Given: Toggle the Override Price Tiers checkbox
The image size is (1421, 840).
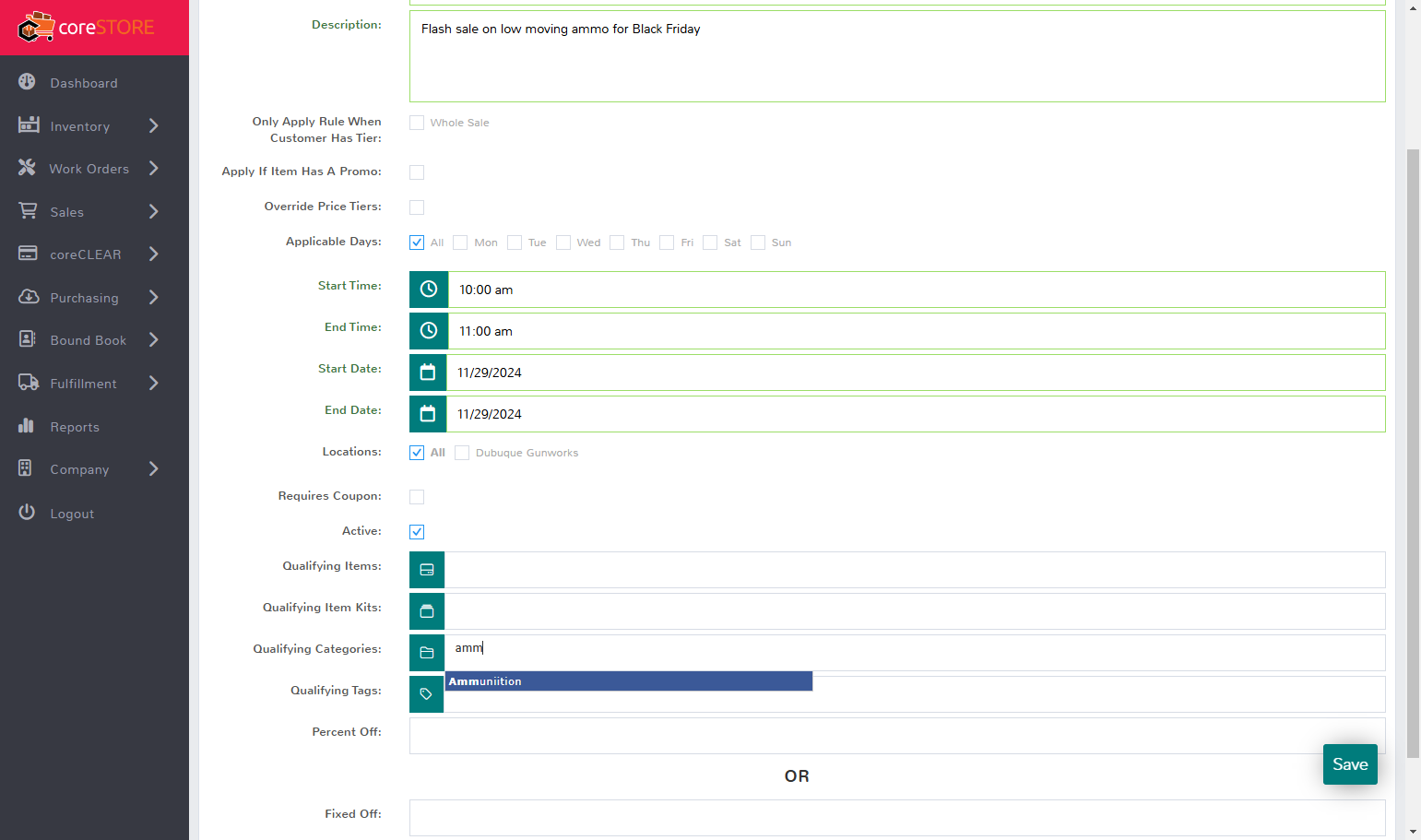Looking at the screenshot, I should tap(417, 207).
